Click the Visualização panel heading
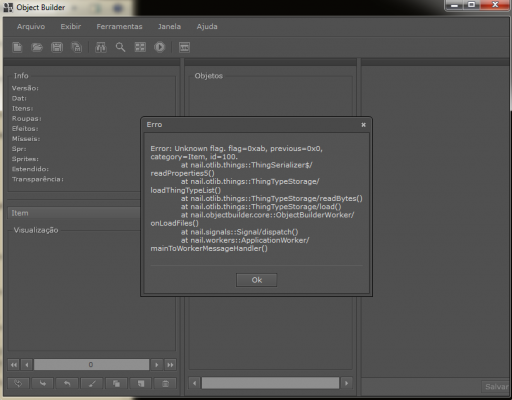Viewport: 512px width, 400px height. coord(36,230)
